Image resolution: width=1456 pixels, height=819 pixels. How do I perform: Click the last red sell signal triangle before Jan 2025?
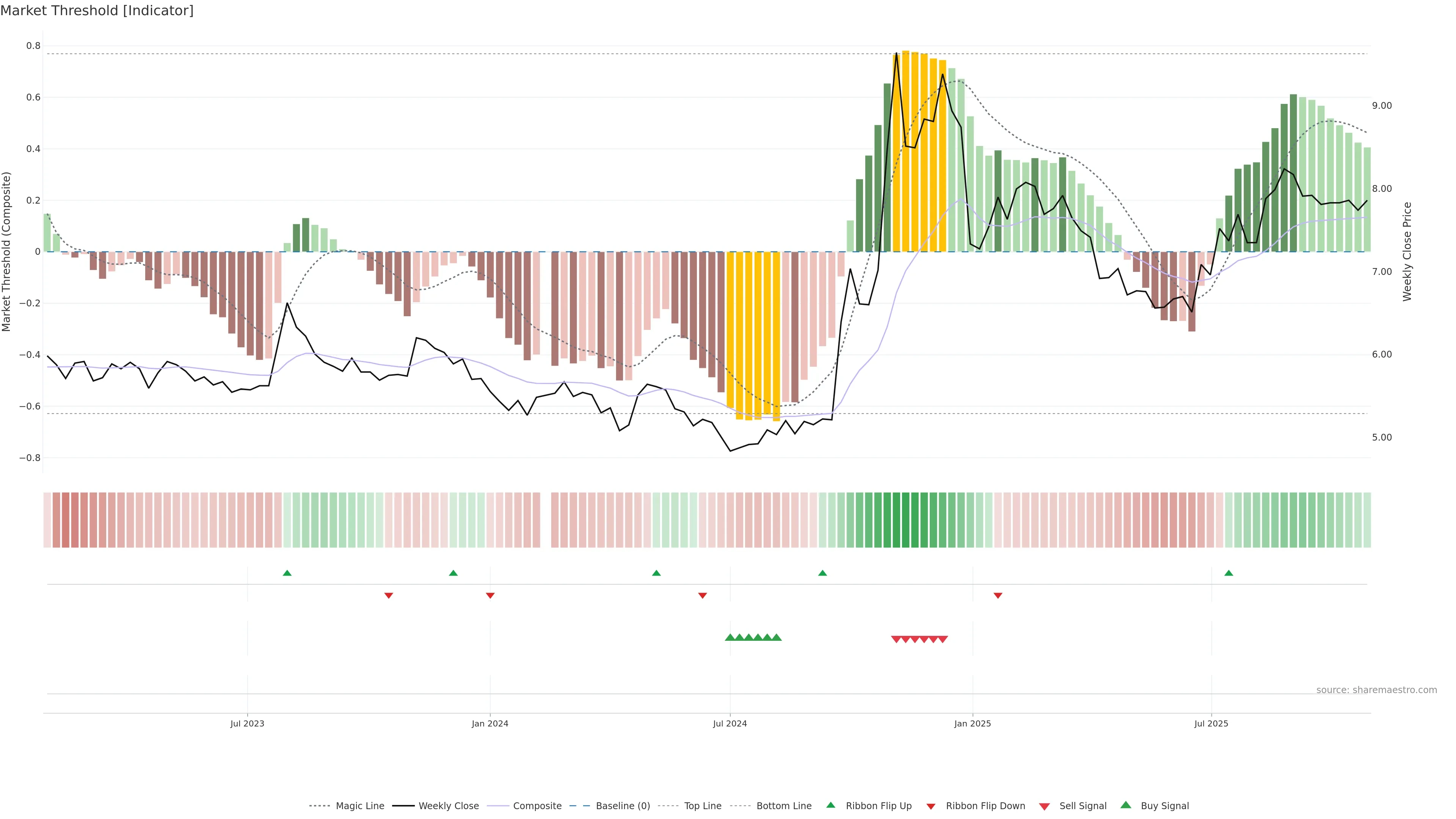pyautogui.click(x=943, y=639)
